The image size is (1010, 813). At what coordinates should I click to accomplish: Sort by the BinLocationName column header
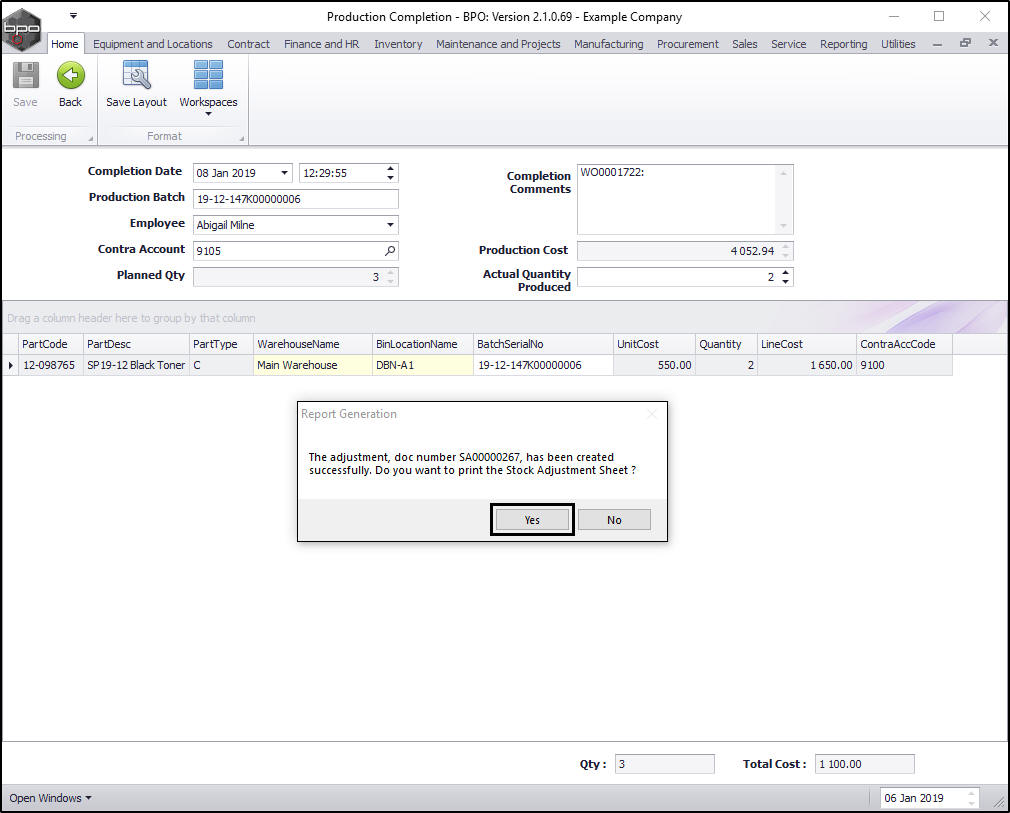[x=423, y=344]
